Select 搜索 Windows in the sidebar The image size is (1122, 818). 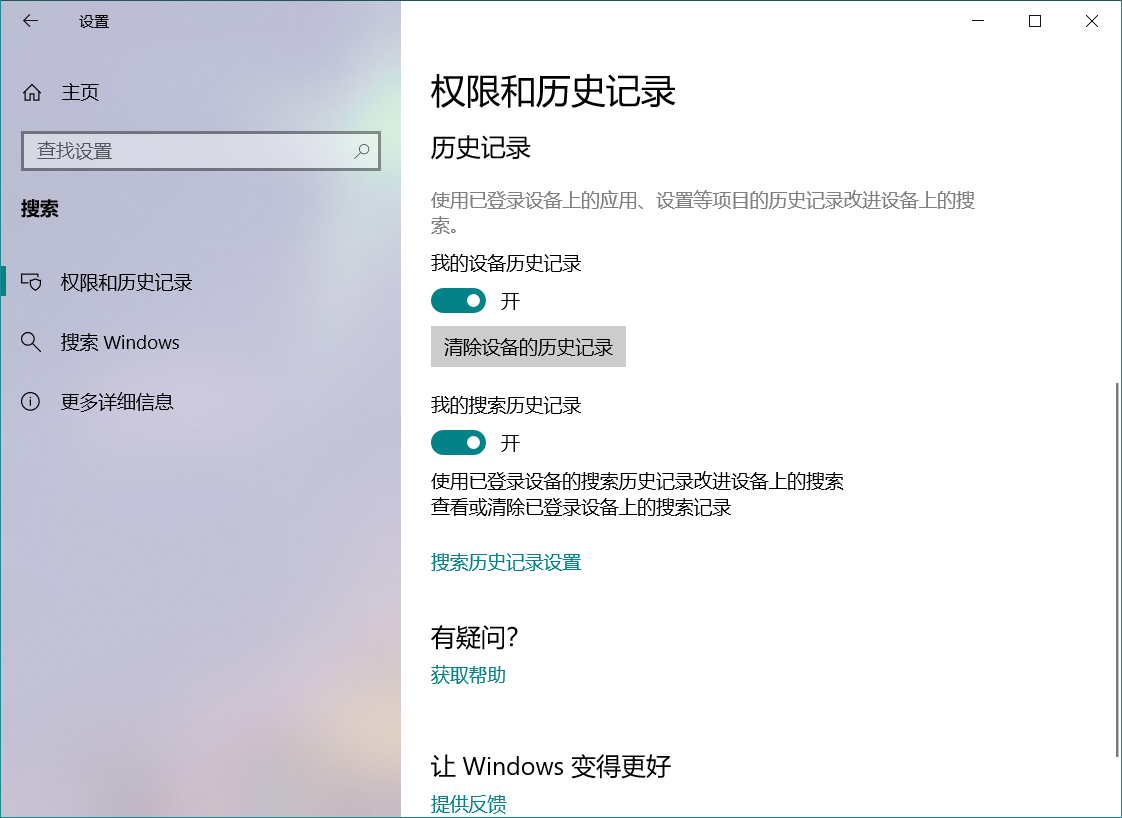(200, 342)
